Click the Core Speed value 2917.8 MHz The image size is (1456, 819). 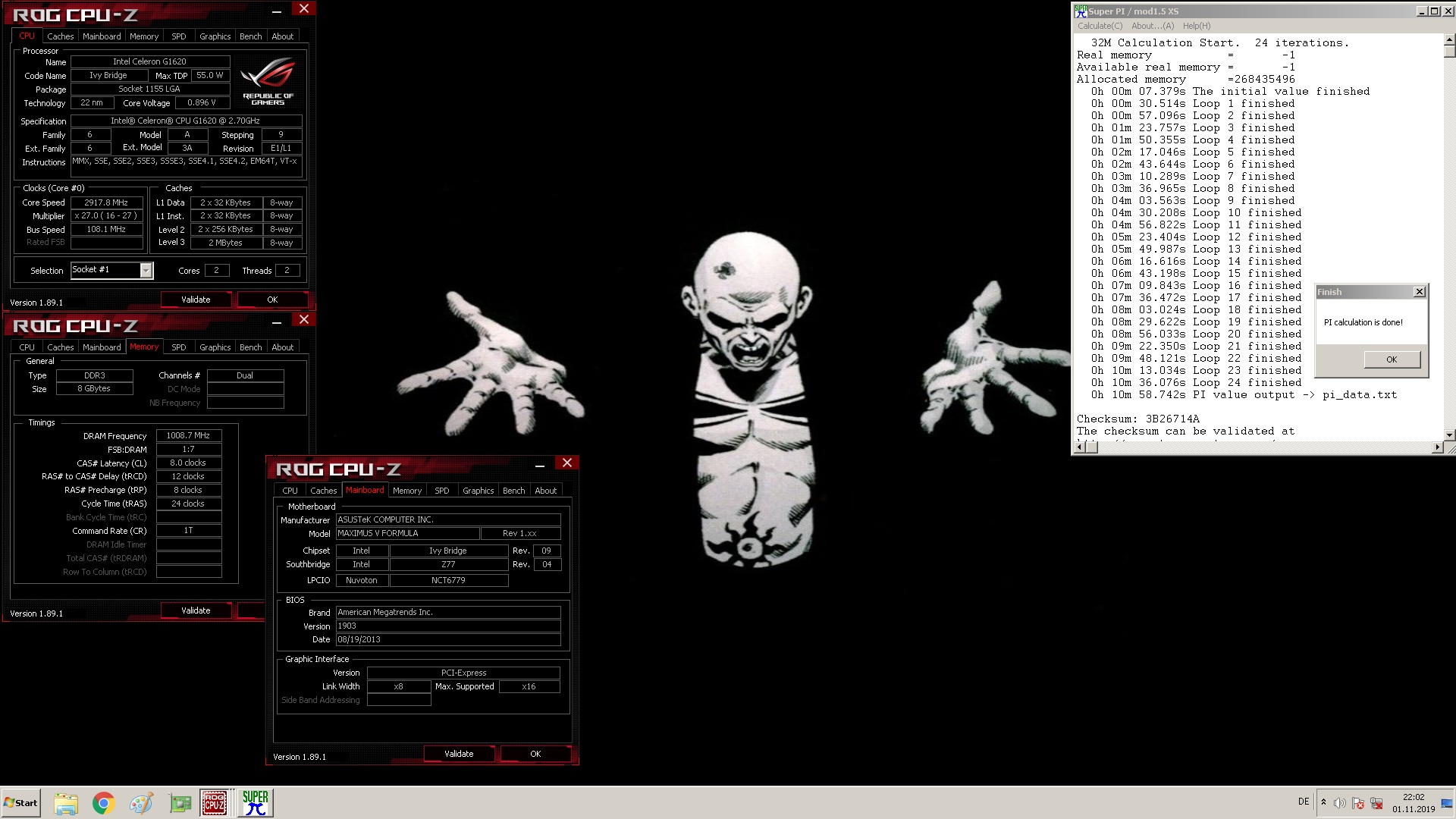(106, 202)
